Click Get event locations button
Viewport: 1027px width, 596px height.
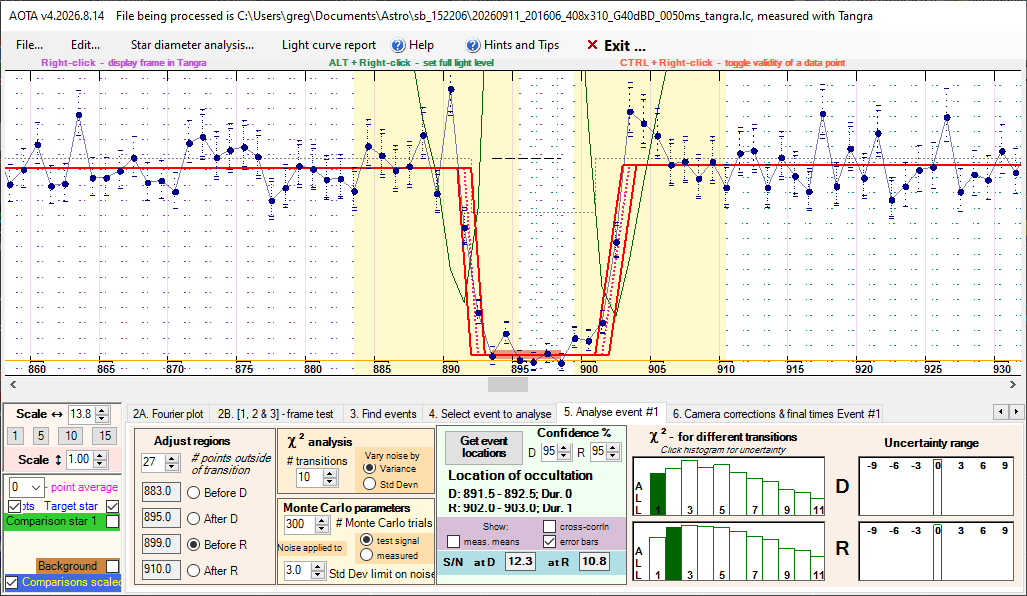click(483, 447)
